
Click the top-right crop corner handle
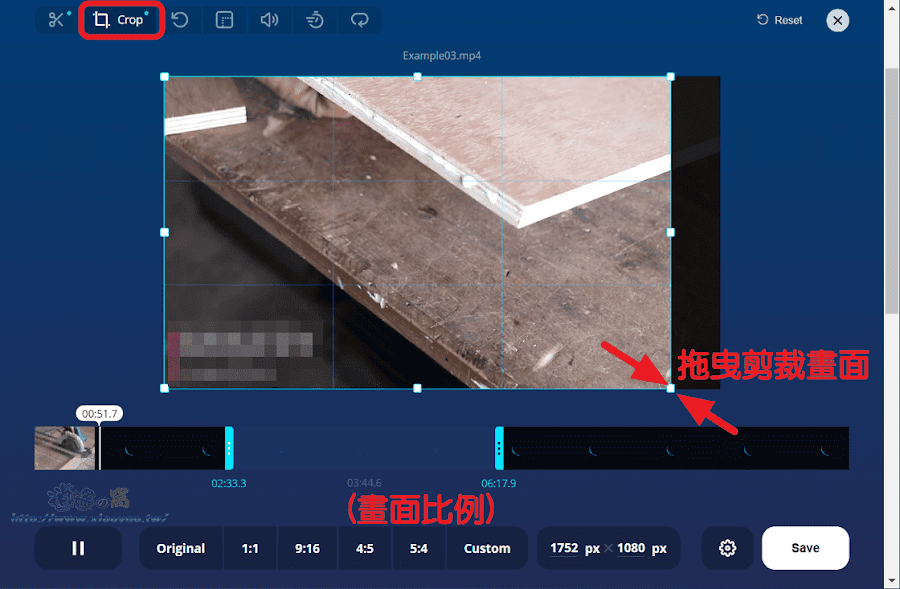[x=670, y=77]
